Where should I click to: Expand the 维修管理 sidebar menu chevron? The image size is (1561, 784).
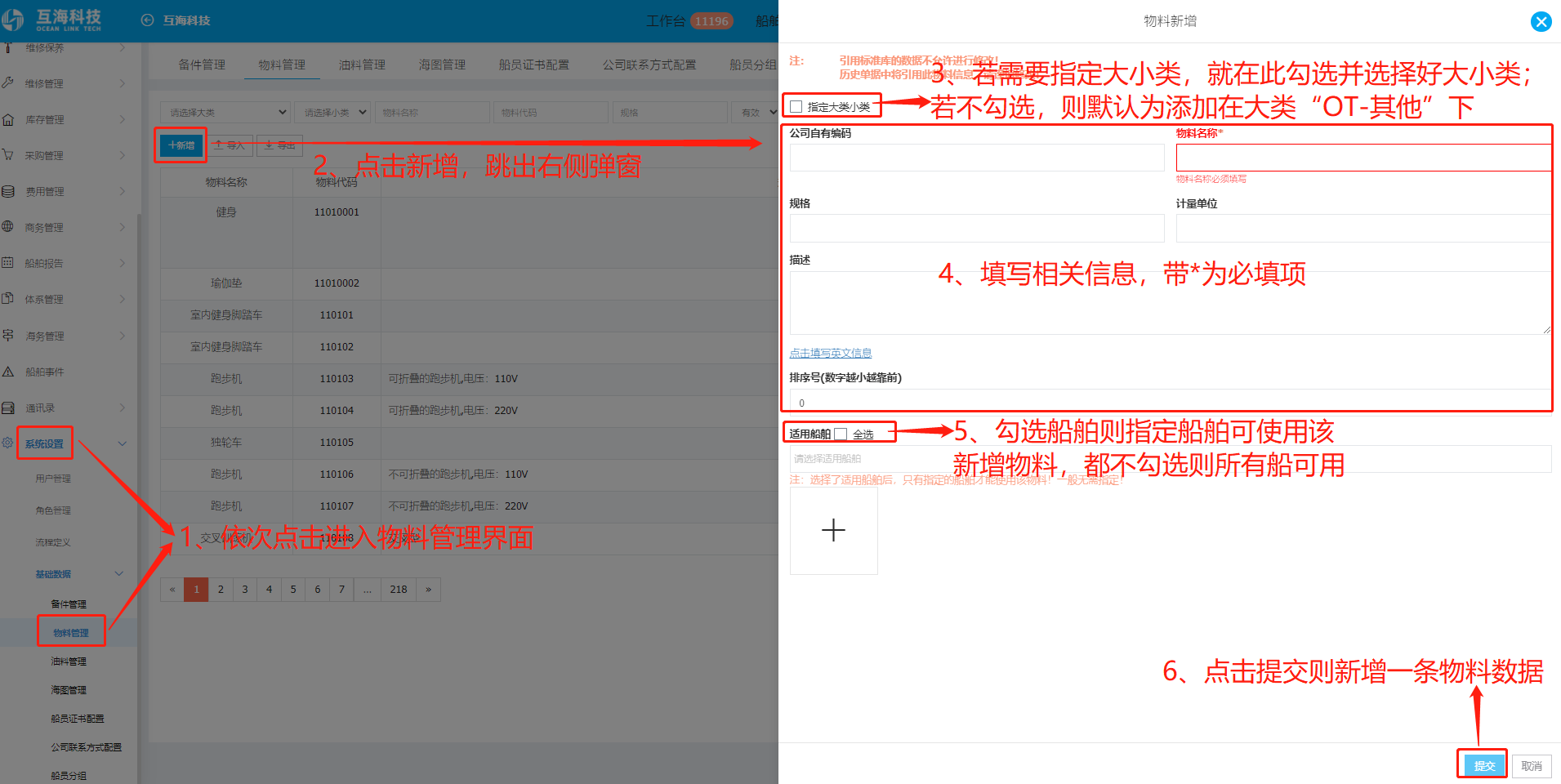coord(123,83)
